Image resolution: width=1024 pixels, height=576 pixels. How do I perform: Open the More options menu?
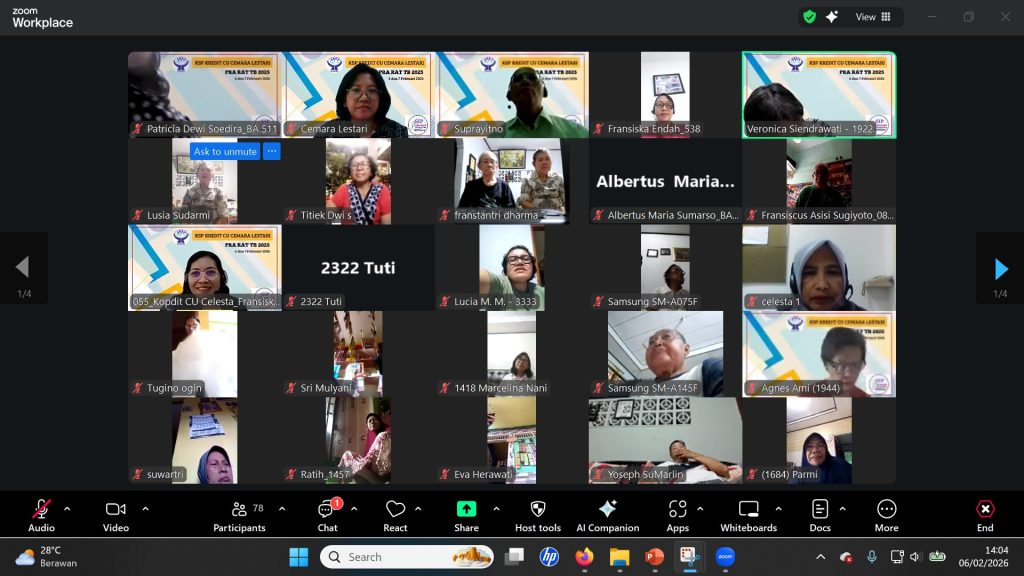pyautogui.click(x=886, y=515)
